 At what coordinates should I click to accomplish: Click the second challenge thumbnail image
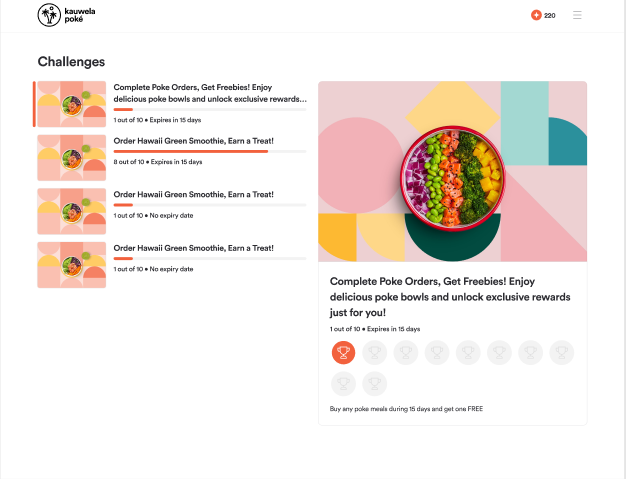(x=72, y=158)
